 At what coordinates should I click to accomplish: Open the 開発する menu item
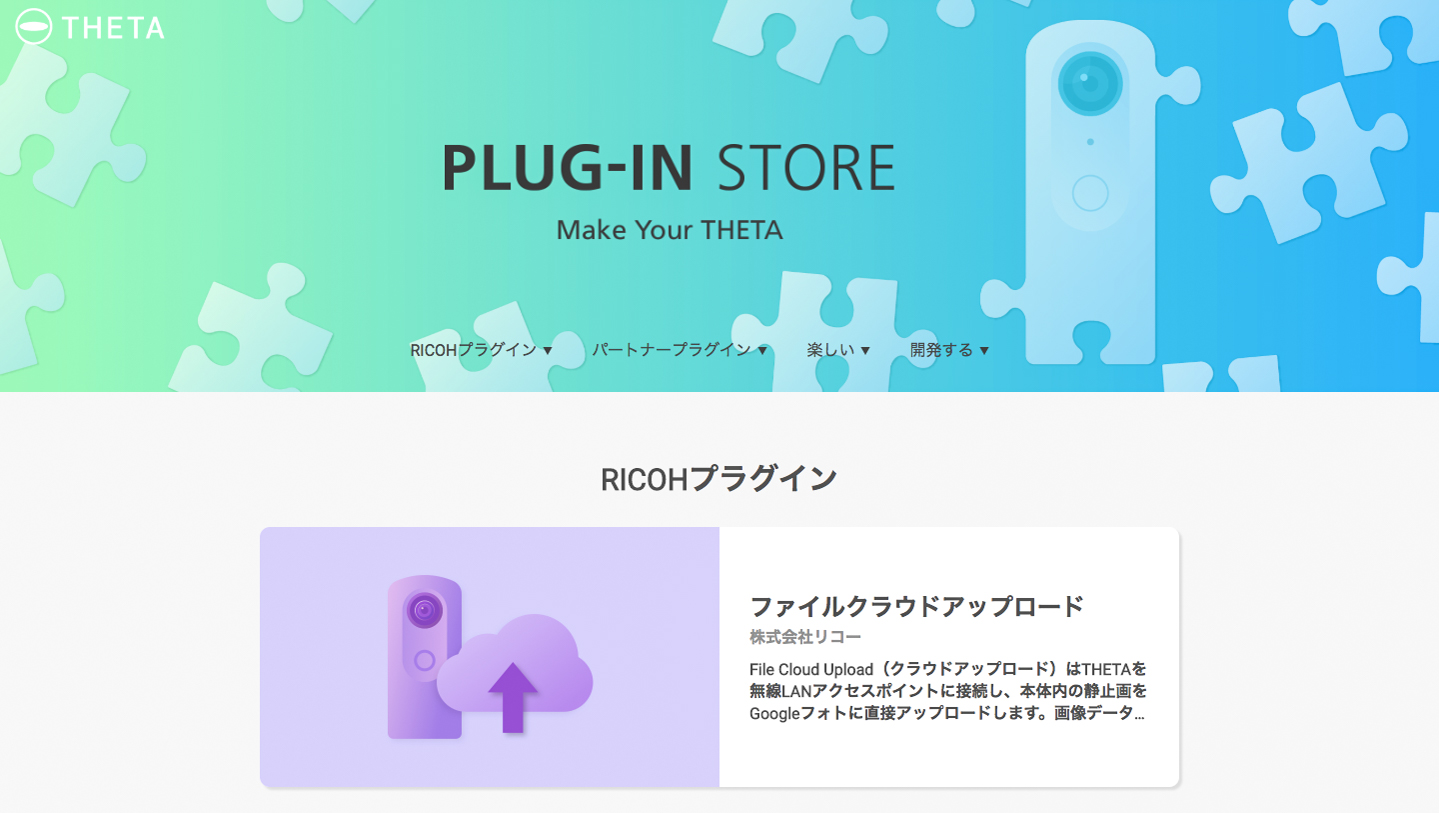941,350
